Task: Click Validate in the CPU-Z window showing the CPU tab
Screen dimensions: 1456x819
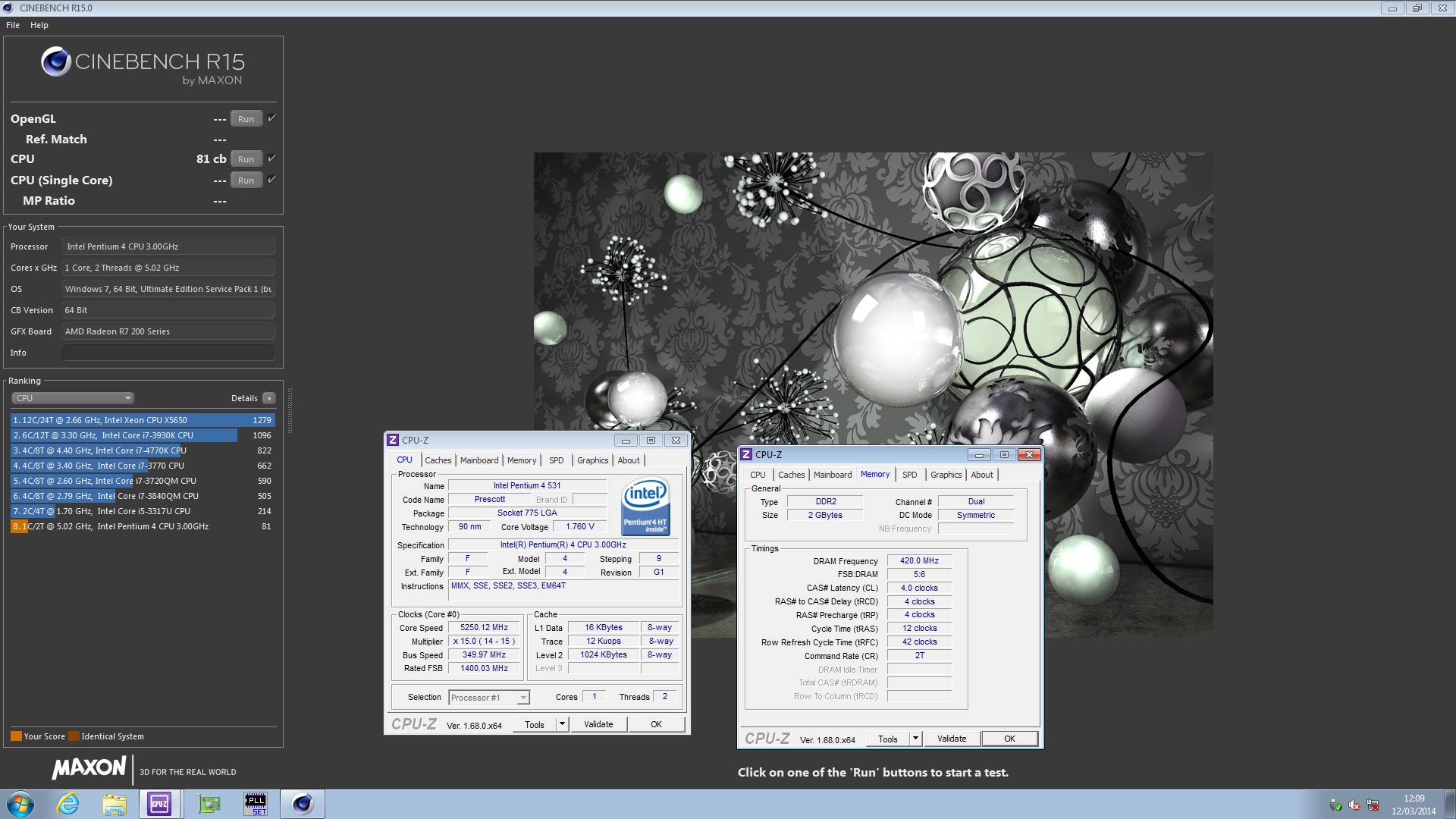Action: coord(598,724)
